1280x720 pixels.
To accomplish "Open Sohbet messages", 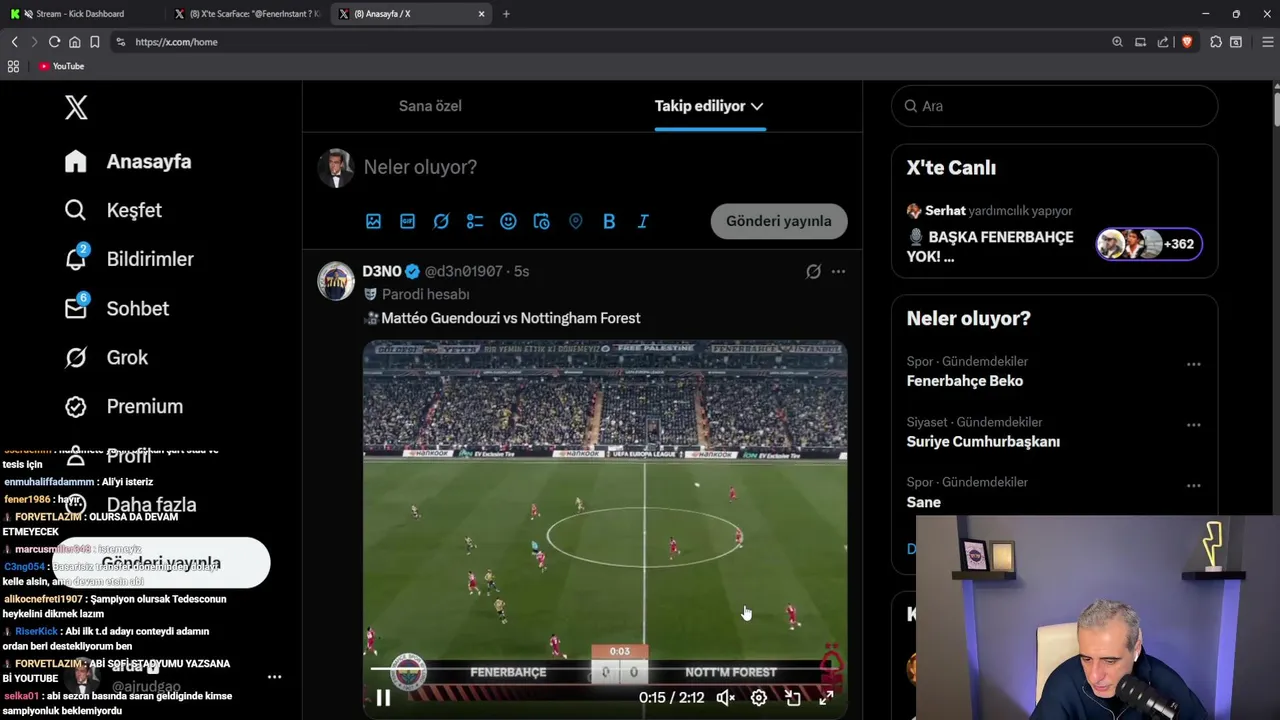I will tap(116, 308).
